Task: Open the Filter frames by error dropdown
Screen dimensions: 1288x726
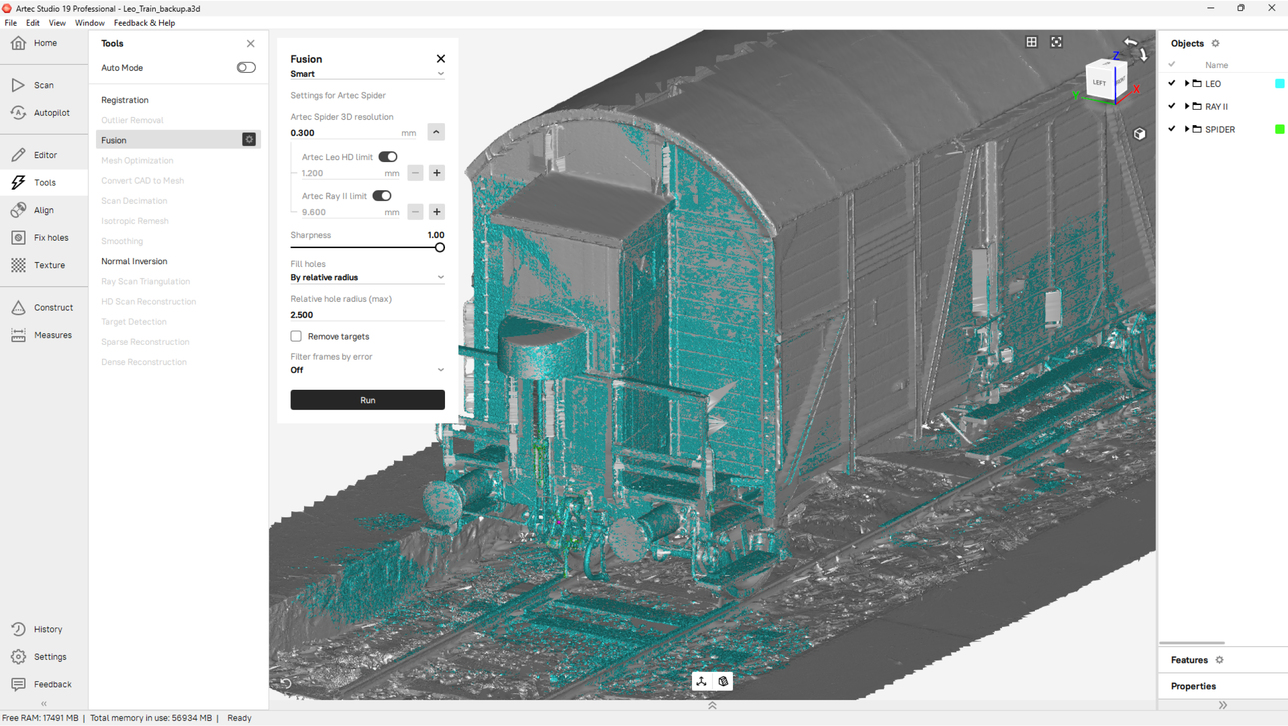Action: (x=367, y=370)
